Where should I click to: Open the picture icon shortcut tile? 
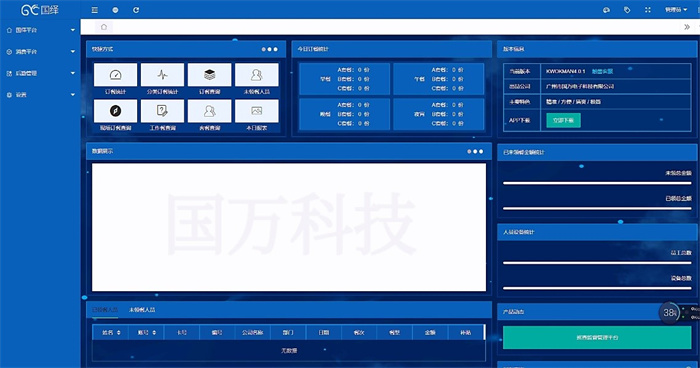pyautogui.click(x=257, y=111)
